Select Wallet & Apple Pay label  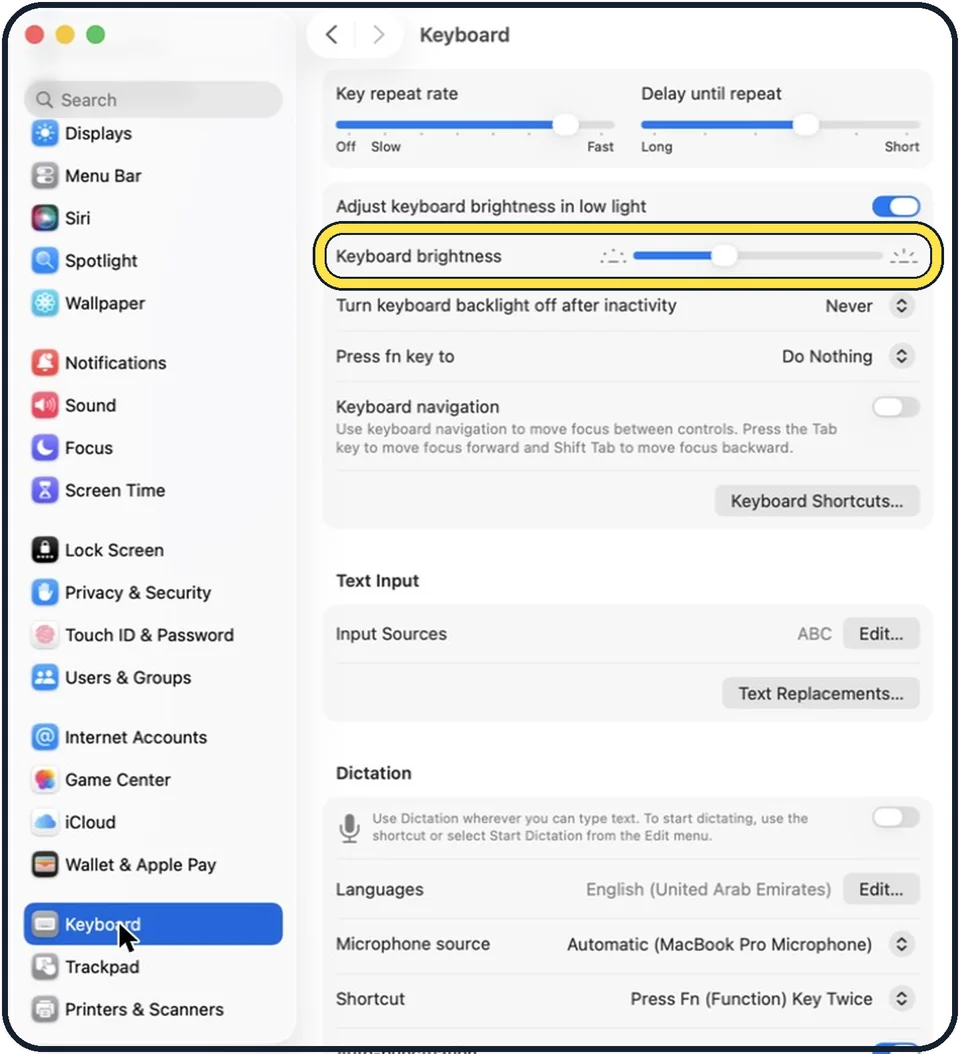tap(141, 865)
